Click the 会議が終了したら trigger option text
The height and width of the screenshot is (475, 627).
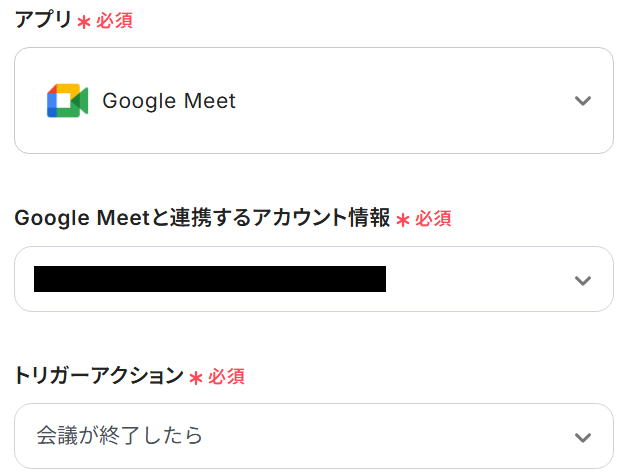pyautogui.click(x=120, y=436)
